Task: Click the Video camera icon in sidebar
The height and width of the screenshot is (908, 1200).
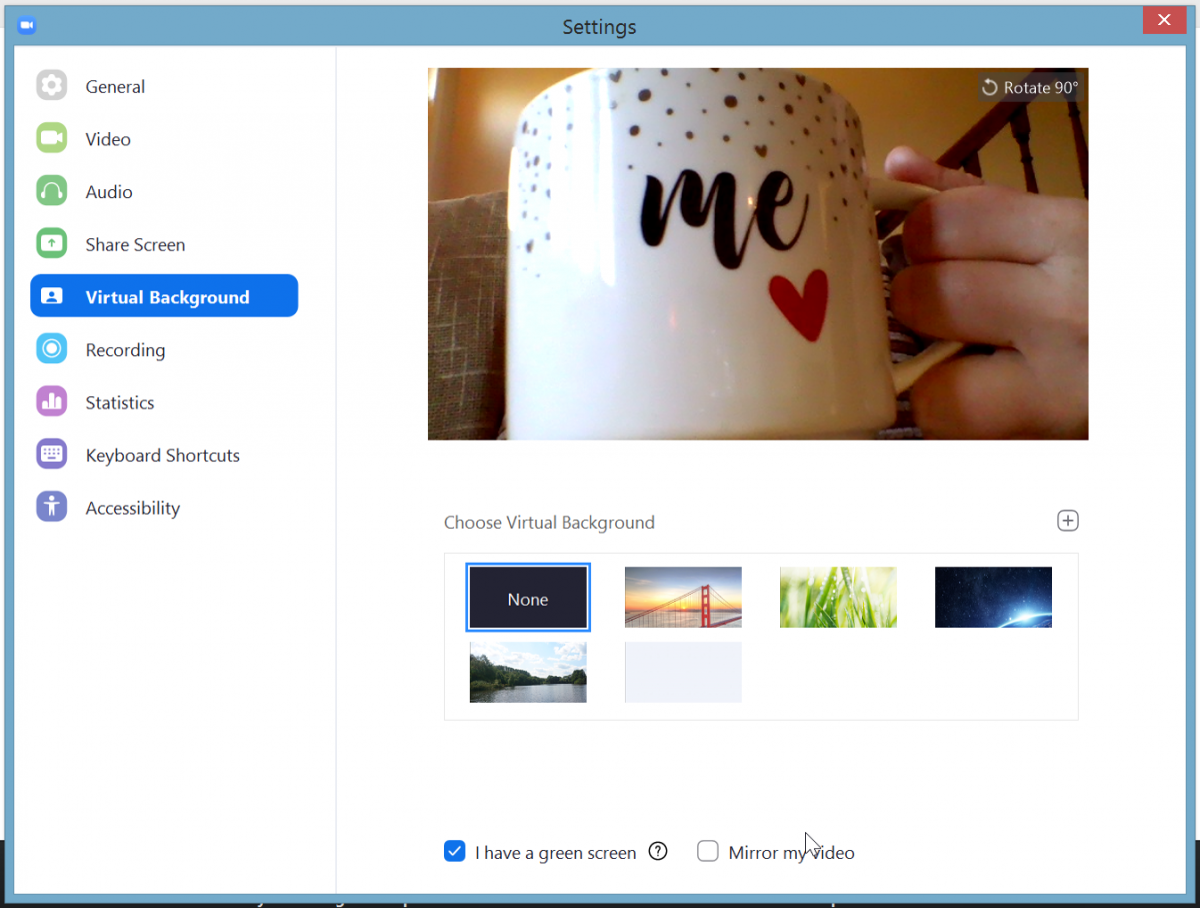Action: pos(52,138)
